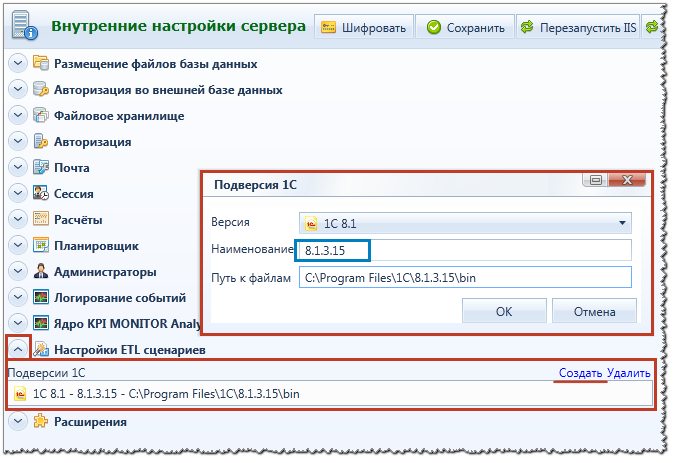Select the 1C 8.1 - 8.1.3.15 subversion row
Screen dimensions: 676x463
click(x=330, y=394)
